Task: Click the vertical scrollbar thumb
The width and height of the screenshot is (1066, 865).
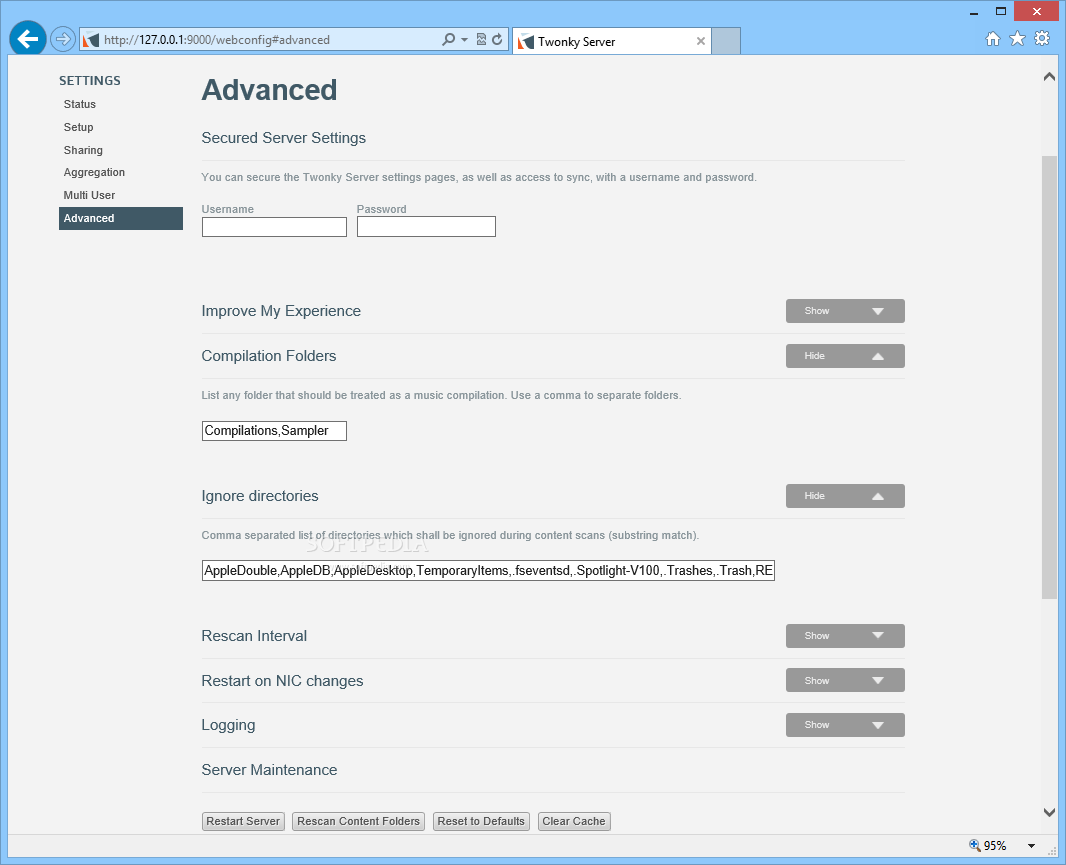Action: click(1049, 377)
